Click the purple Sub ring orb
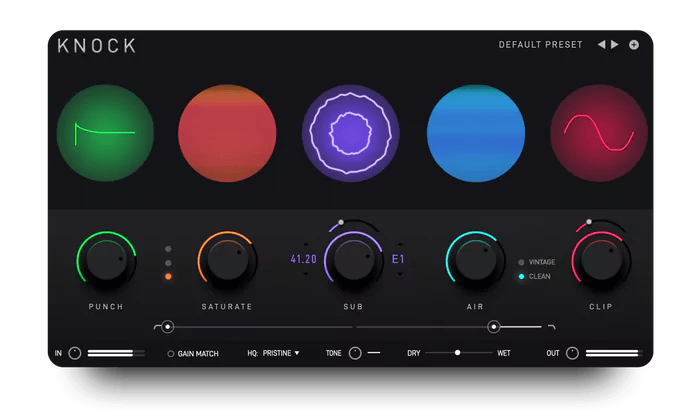Image resolution: width=700 pixels, height=416 pixels. coord(351,133)
